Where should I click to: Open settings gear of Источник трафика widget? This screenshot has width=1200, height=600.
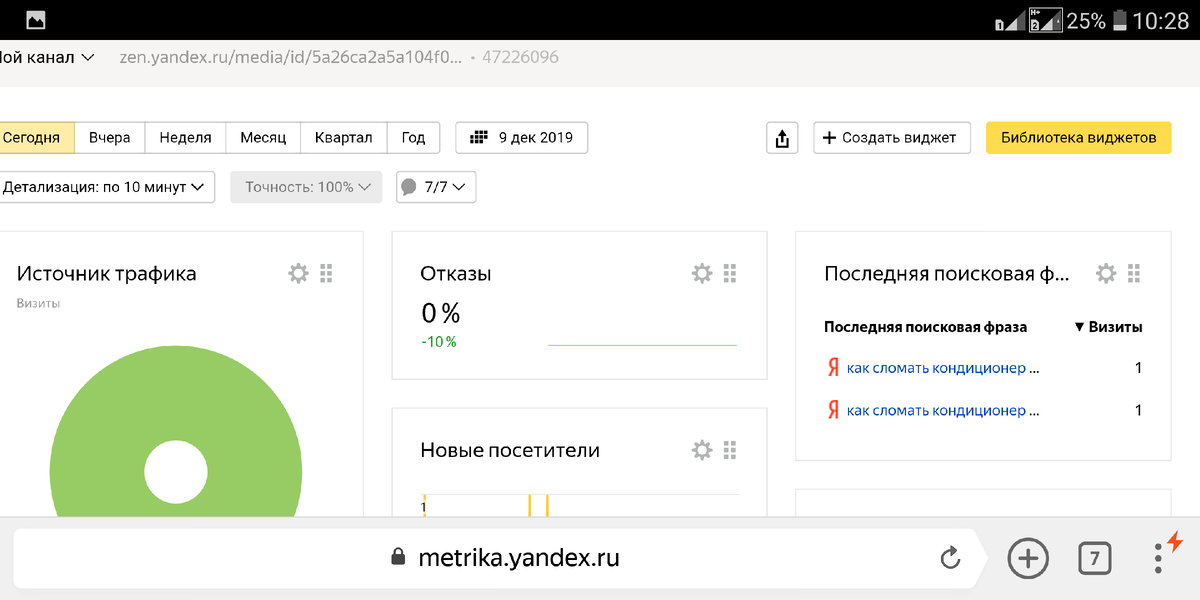[298, 273]
